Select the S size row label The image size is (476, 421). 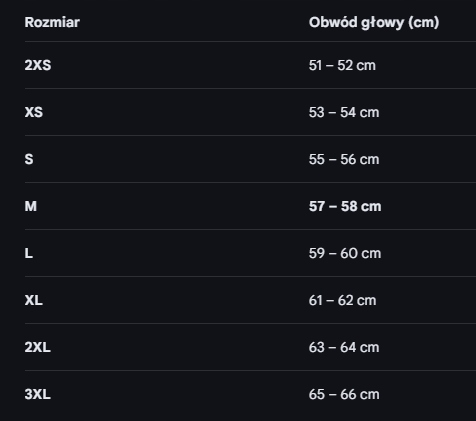point(29,159)
